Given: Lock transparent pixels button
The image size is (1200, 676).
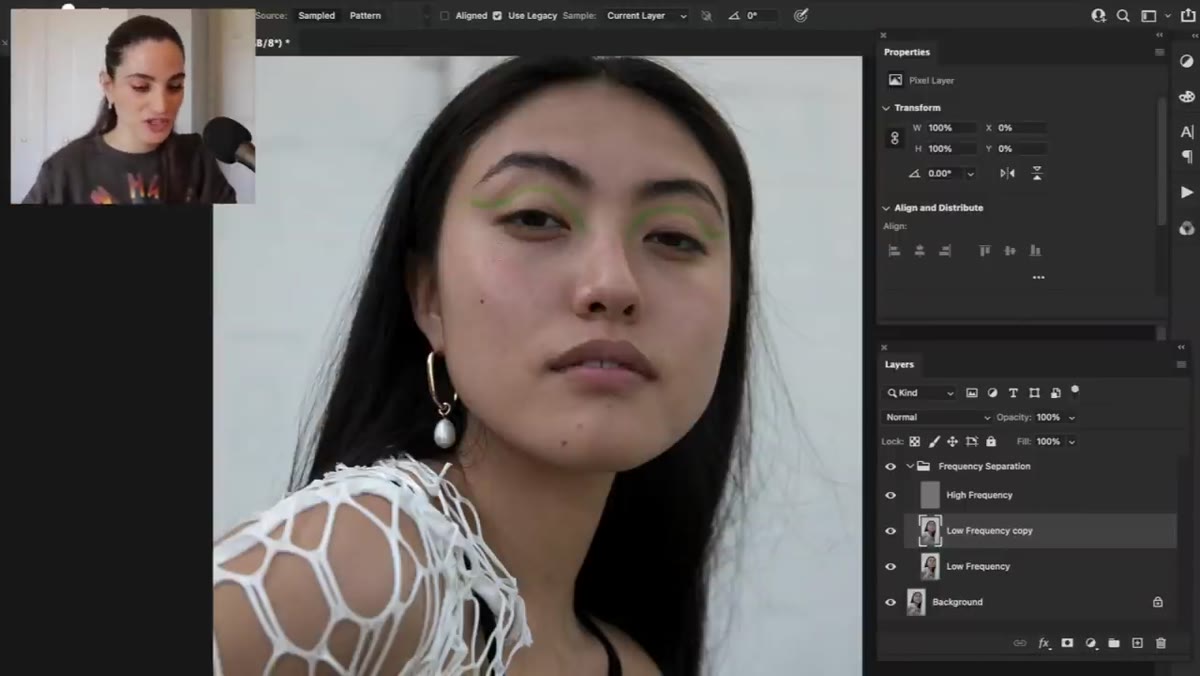Looking at the screenshot, I should pos(914,441).
